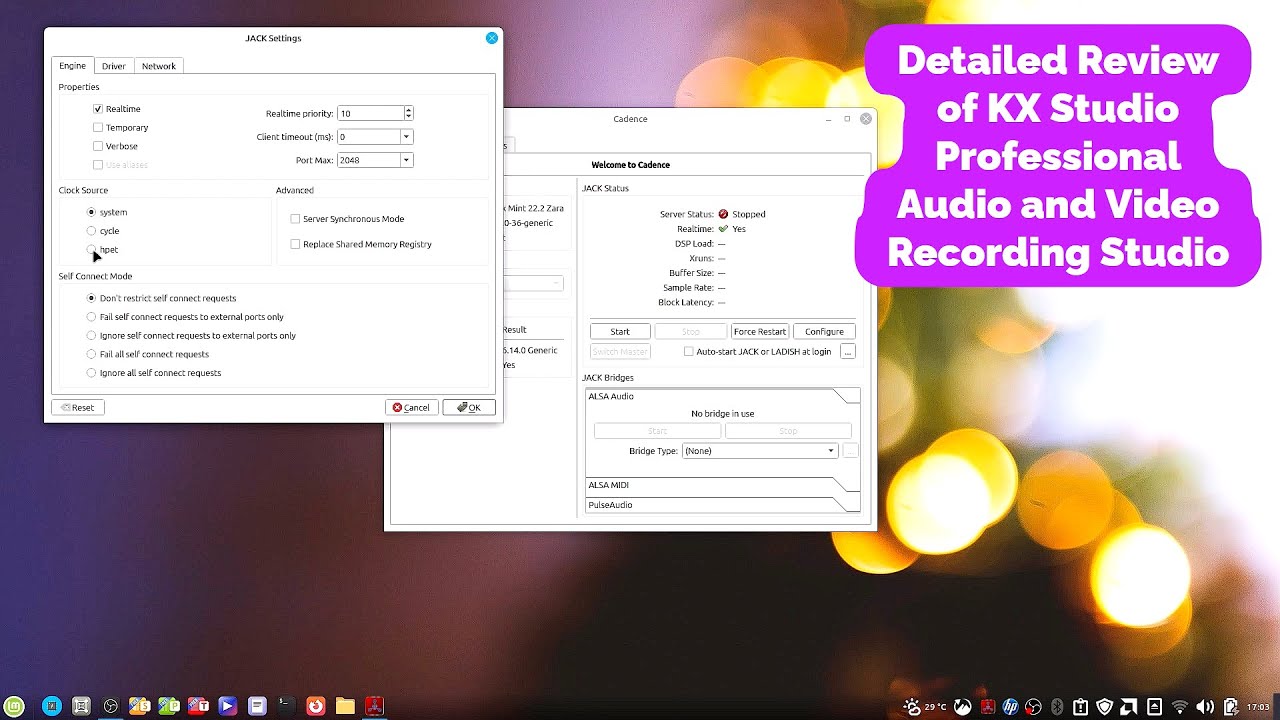Open the AMD tray icon
Screen dimensions: 1280x720
[1128, 706]
